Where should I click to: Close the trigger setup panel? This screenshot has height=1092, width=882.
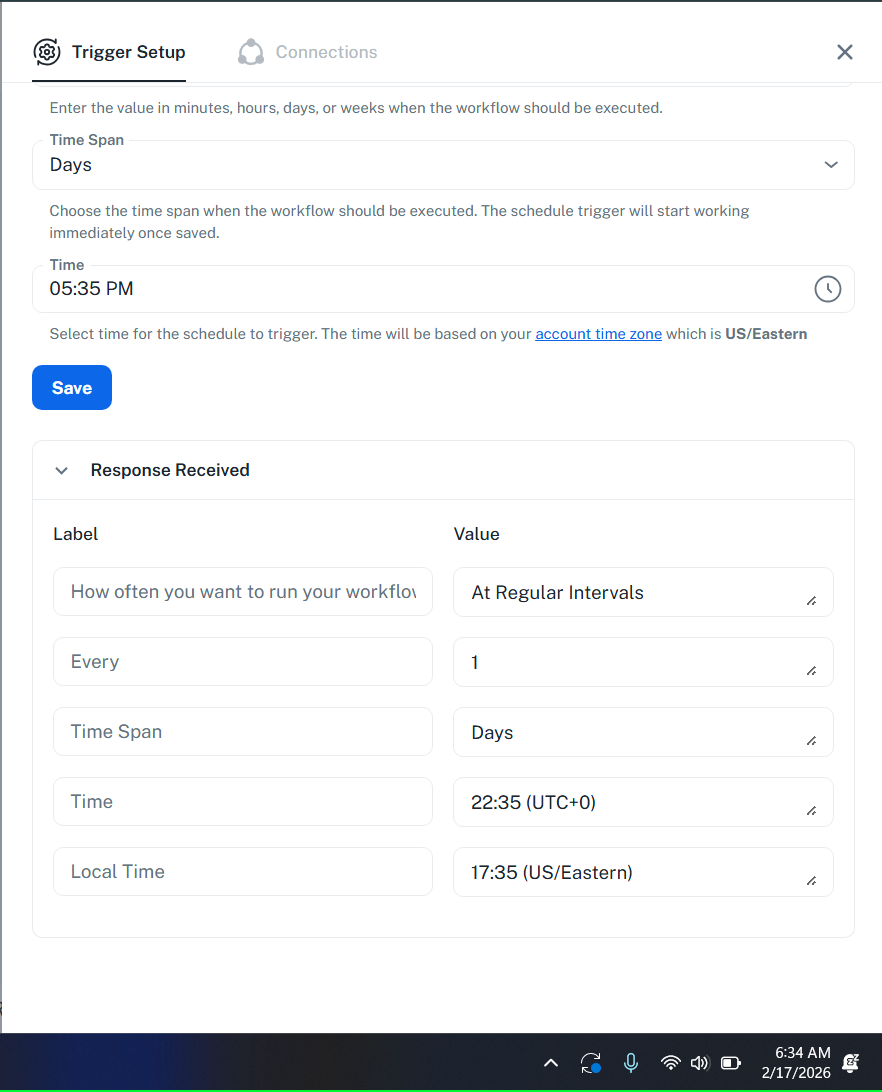(x=845, y=52)
